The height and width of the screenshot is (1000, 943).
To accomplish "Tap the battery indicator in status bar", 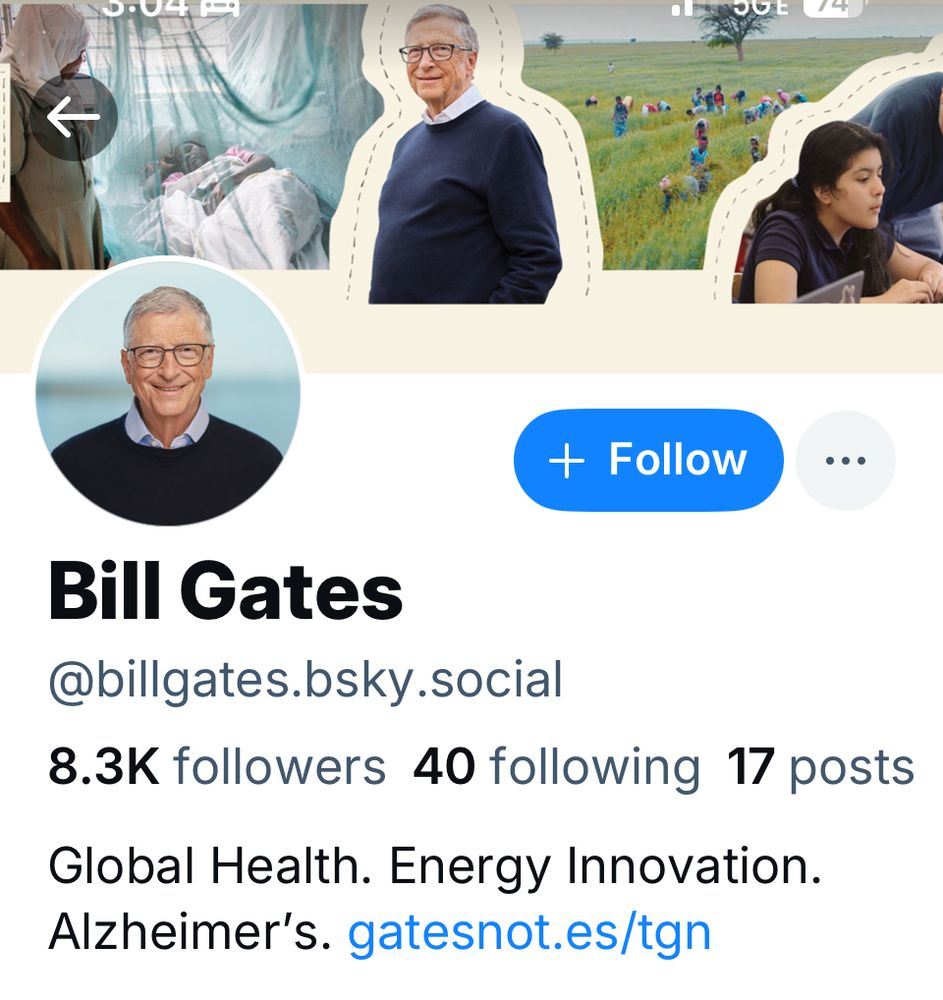I will coord(829,8).
